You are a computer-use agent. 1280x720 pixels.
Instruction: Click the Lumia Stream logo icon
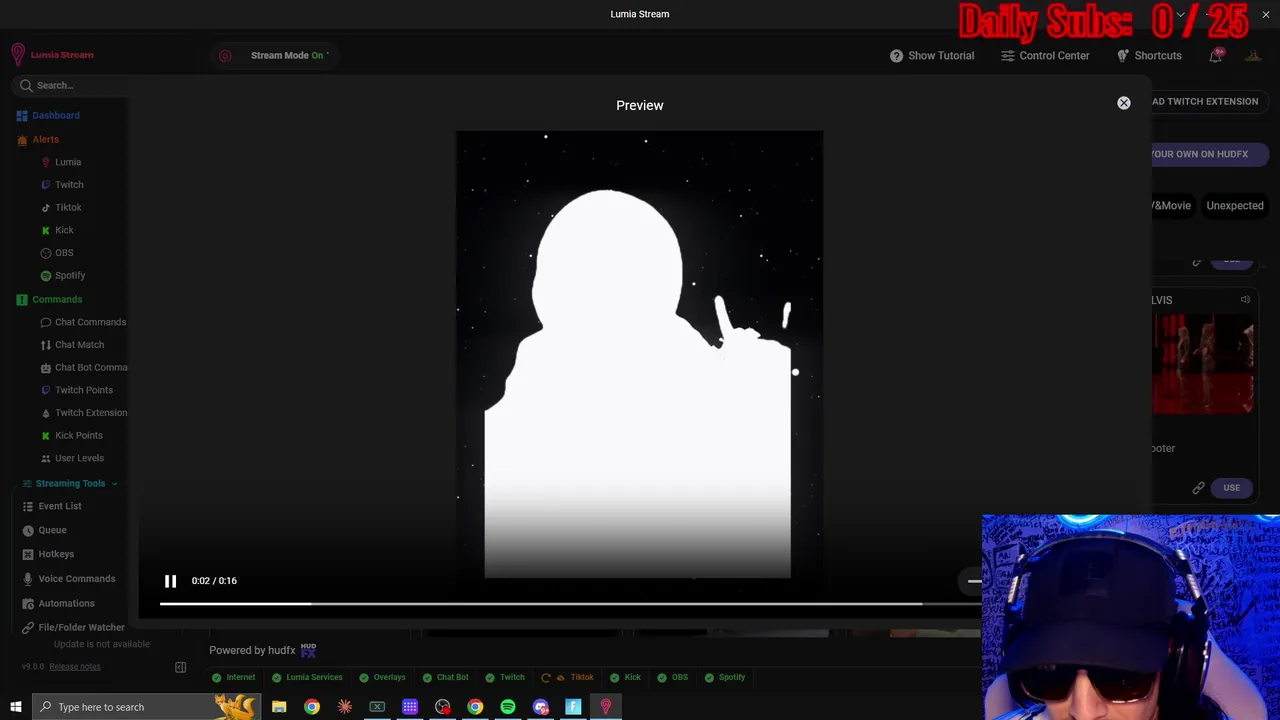click(x=17, y=55)
